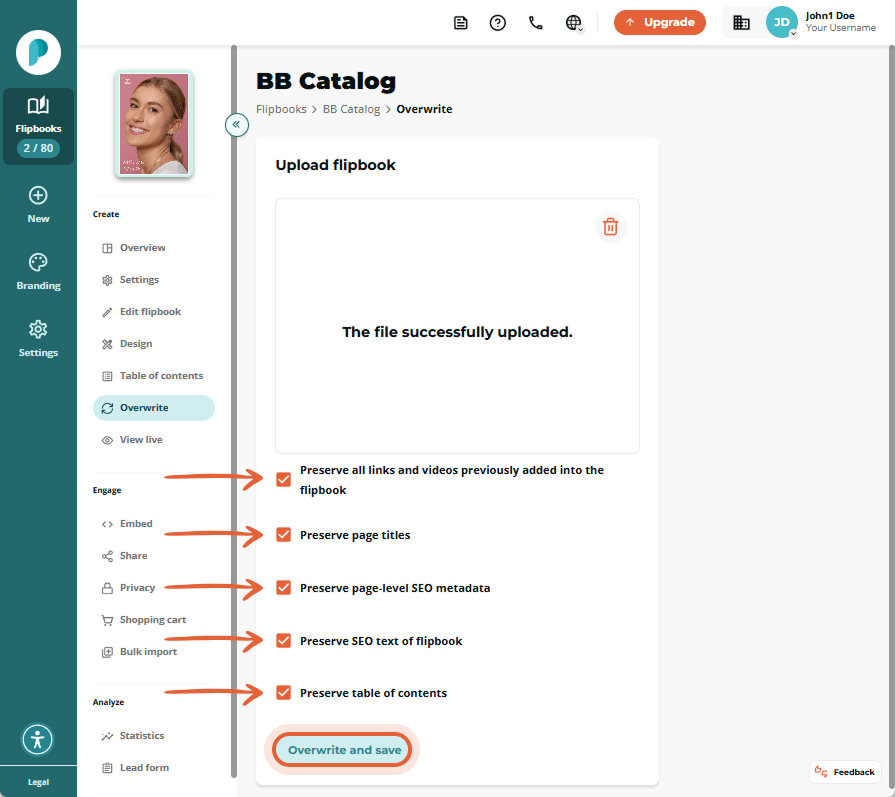Click the file upload area
The height and width of the screenshot is (797, 895).
457,326
